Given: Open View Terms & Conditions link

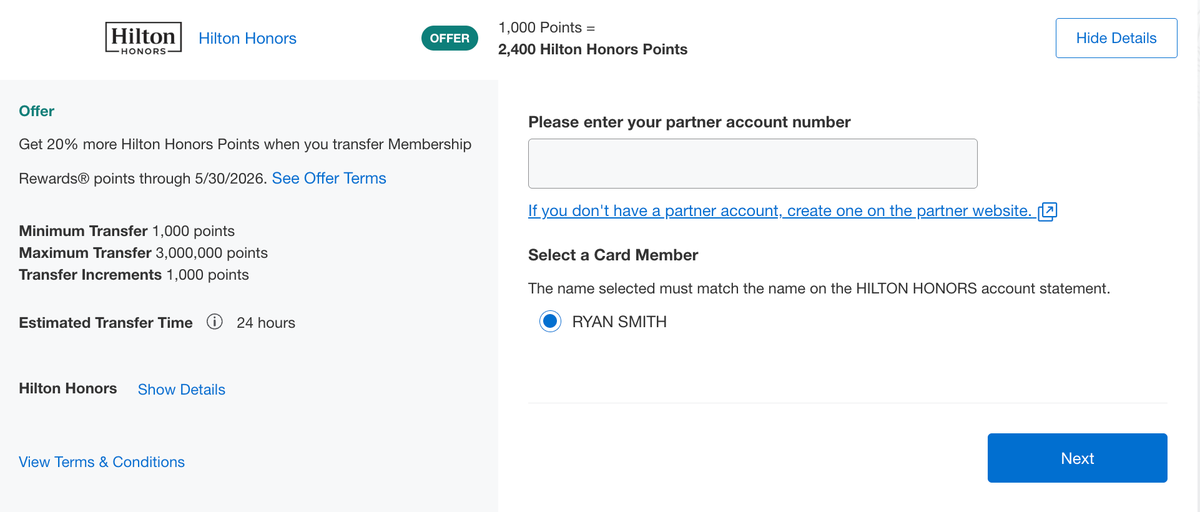Looking at the screenshot, I should (x=102, y=462).
